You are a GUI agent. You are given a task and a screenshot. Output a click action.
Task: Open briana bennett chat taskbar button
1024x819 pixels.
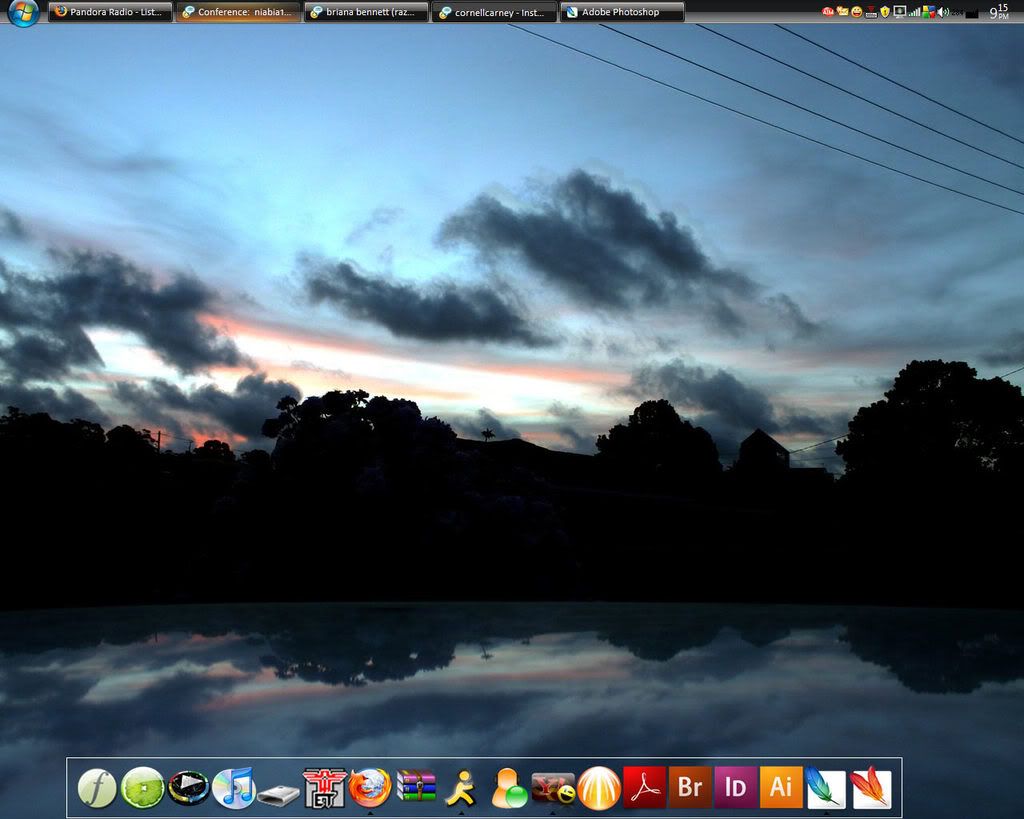[366, 12]
